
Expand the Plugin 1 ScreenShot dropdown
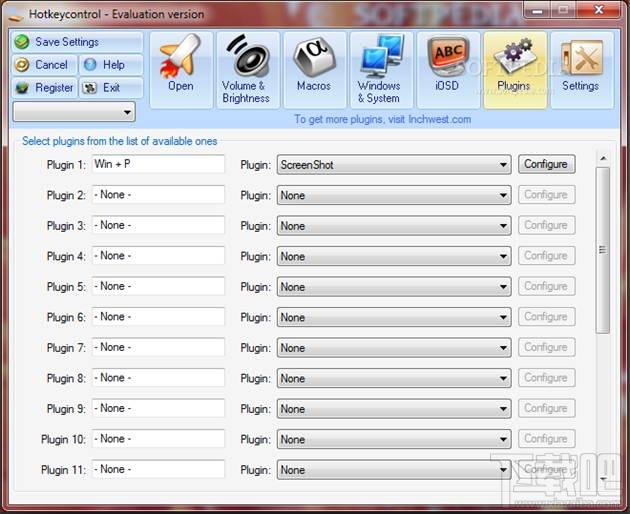tap(503, 165)
